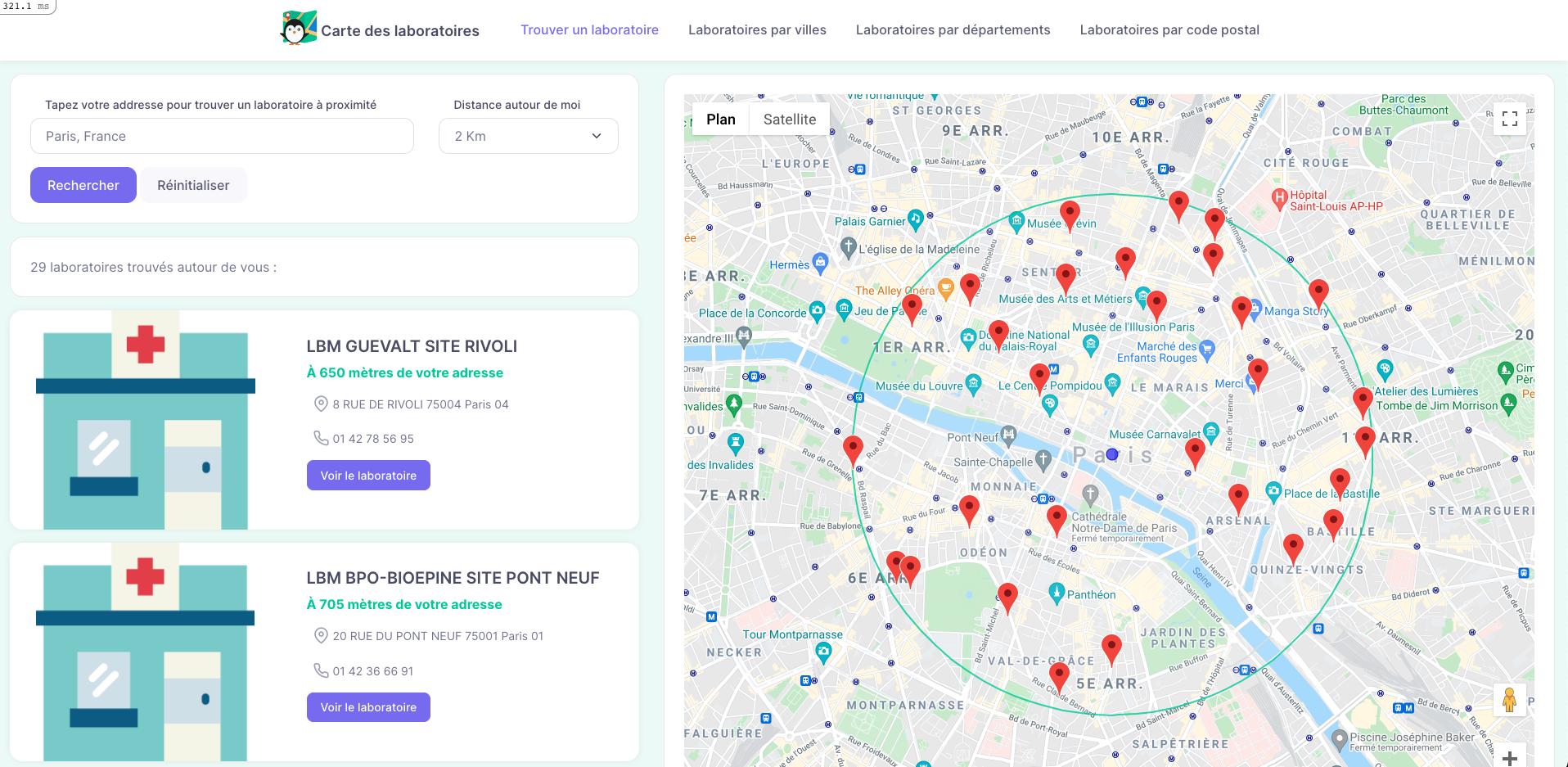Click the Hôpital Saint-Louis map marker
This screenshot has width=1568, height=767.
1279,197
